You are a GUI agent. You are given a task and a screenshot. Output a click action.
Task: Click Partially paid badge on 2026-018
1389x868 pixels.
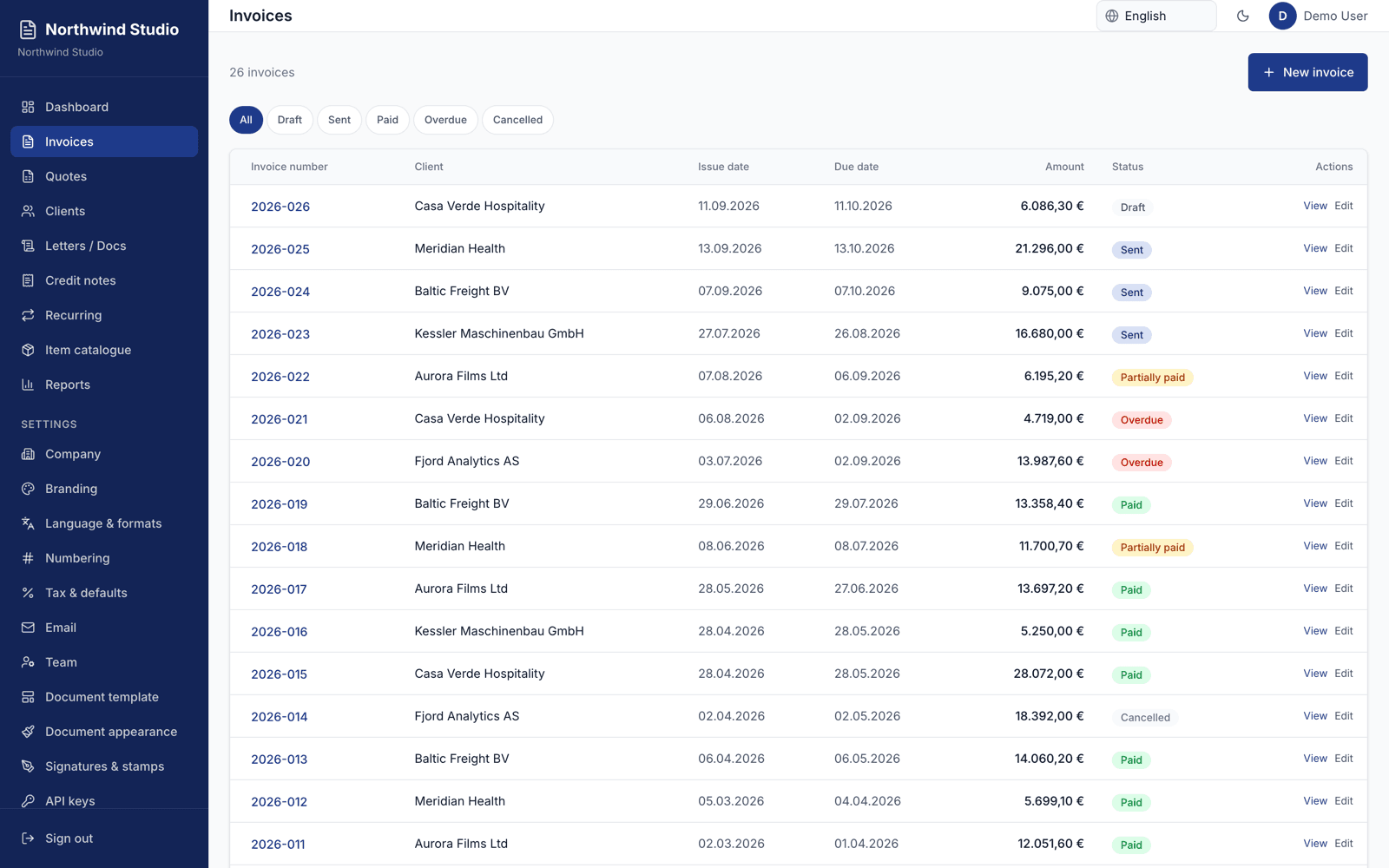coord(1152,548)
